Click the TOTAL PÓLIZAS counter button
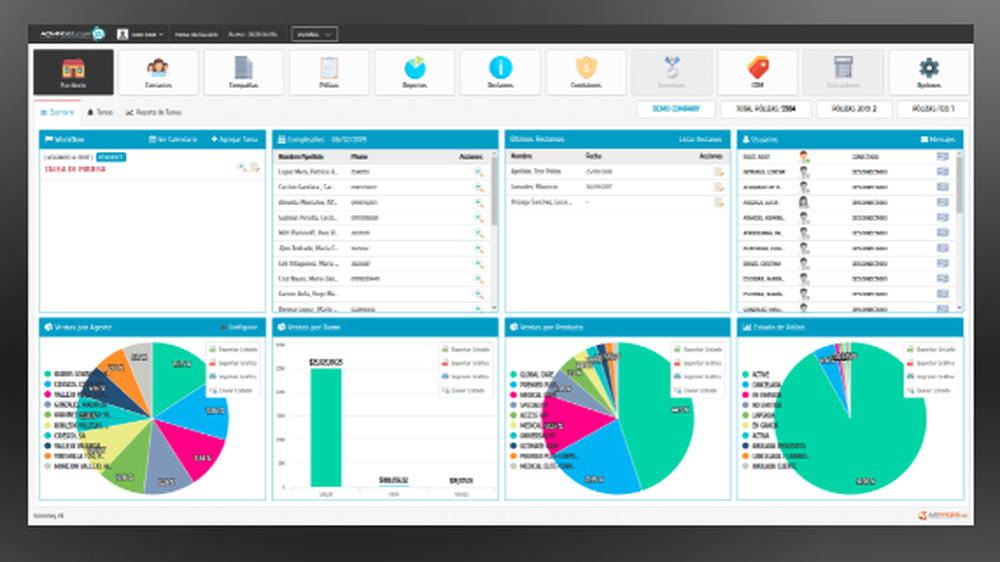This screenshot has width=1000, height=562. 766,109
